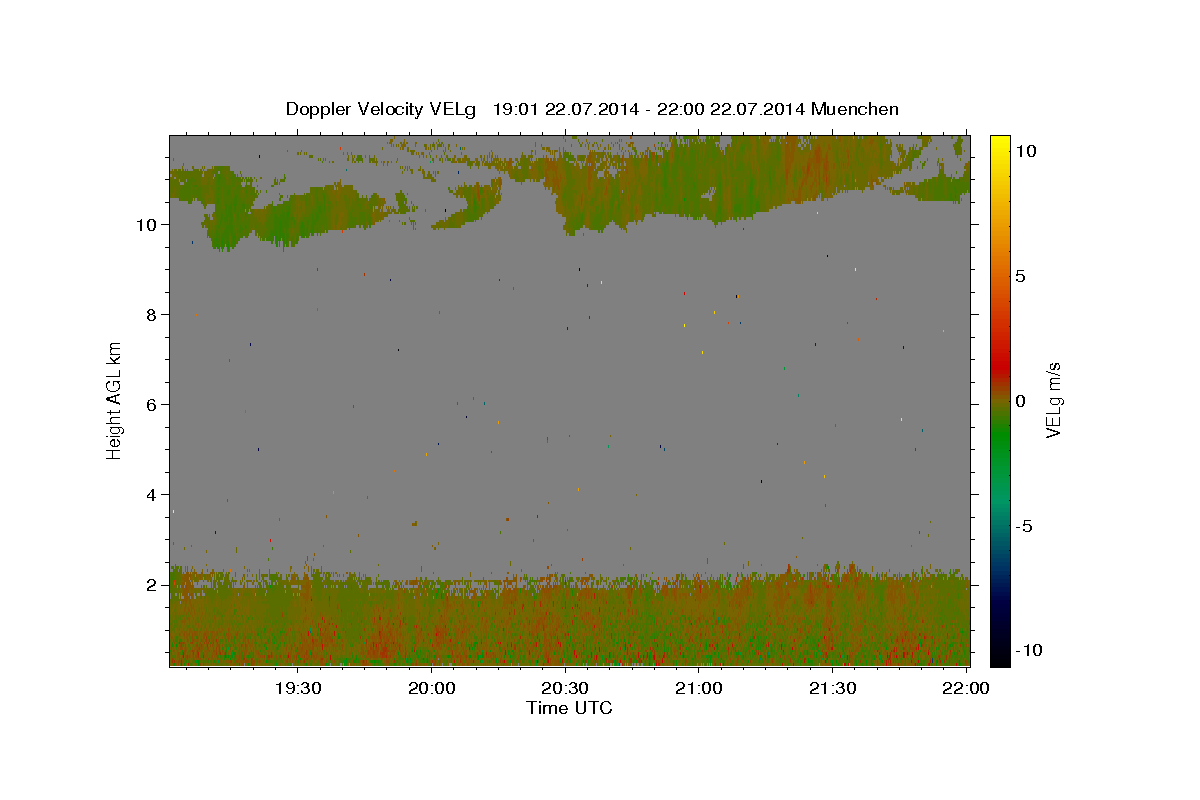Click the 21:30 time tick label

[832, 688]
